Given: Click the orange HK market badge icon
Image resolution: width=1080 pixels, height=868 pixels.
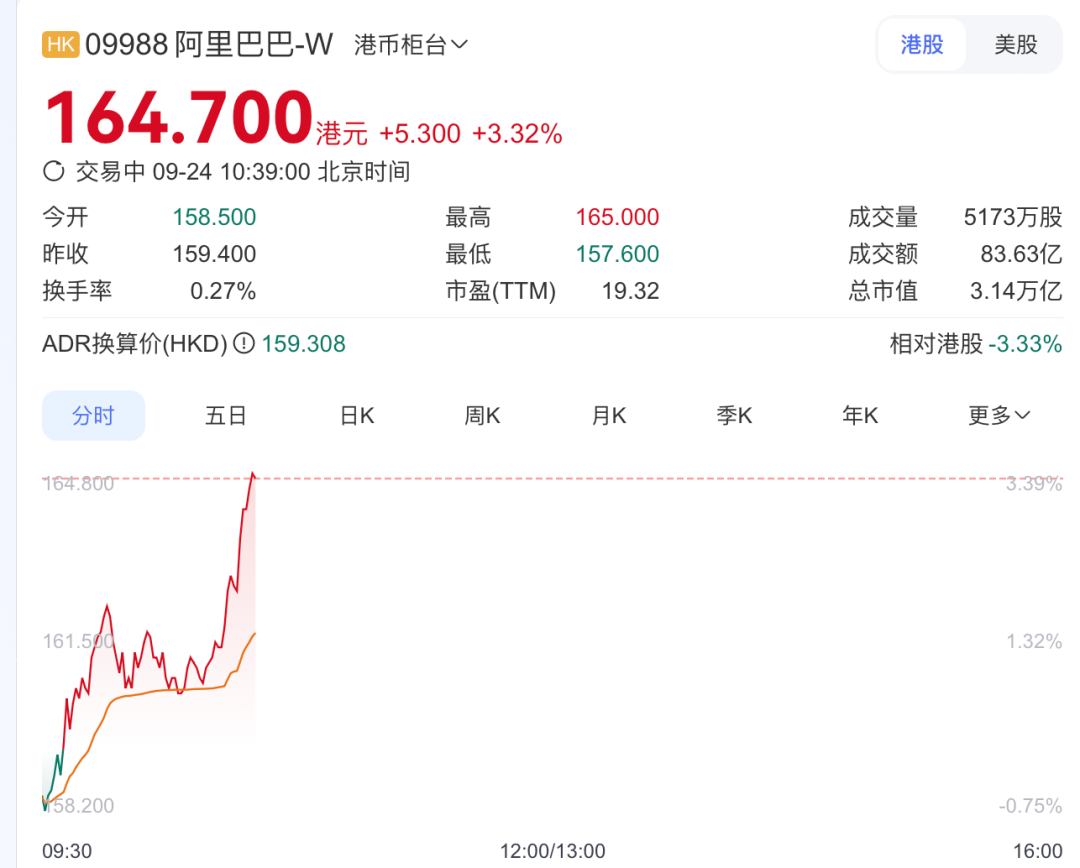Looking at the screenshot, I should pos(60,45).
